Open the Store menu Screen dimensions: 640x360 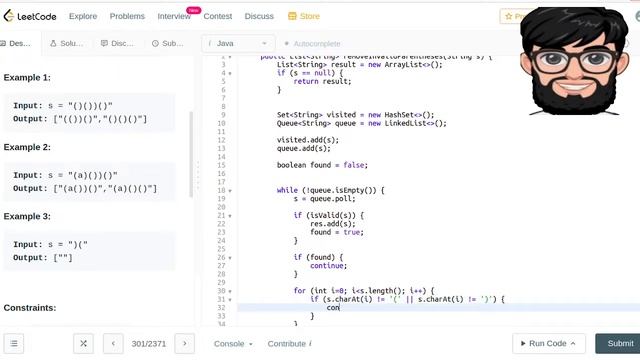(x=304, y=16)
